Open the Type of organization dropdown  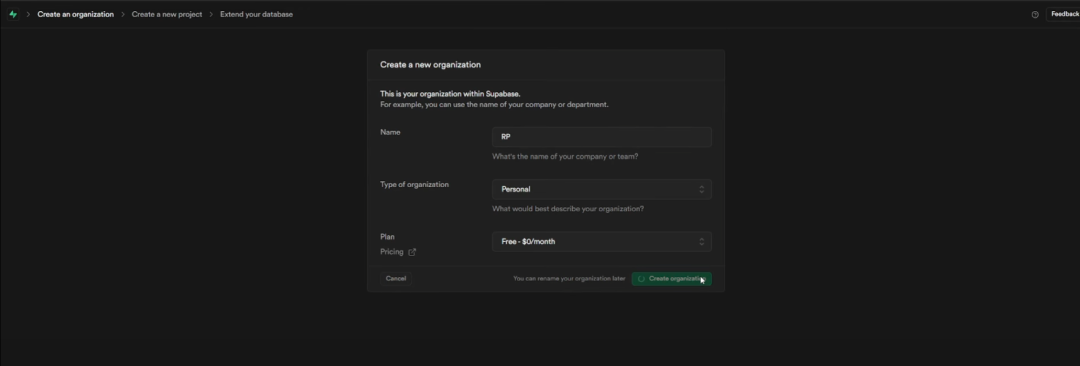pyautogui.click(x=601, y=189)
